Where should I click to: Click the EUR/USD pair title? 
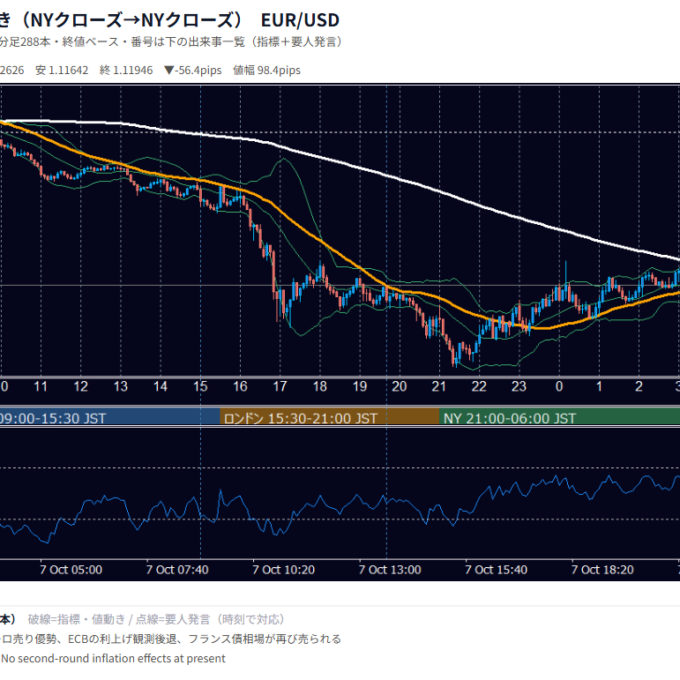pyautogui.click(x=300, y=20)
